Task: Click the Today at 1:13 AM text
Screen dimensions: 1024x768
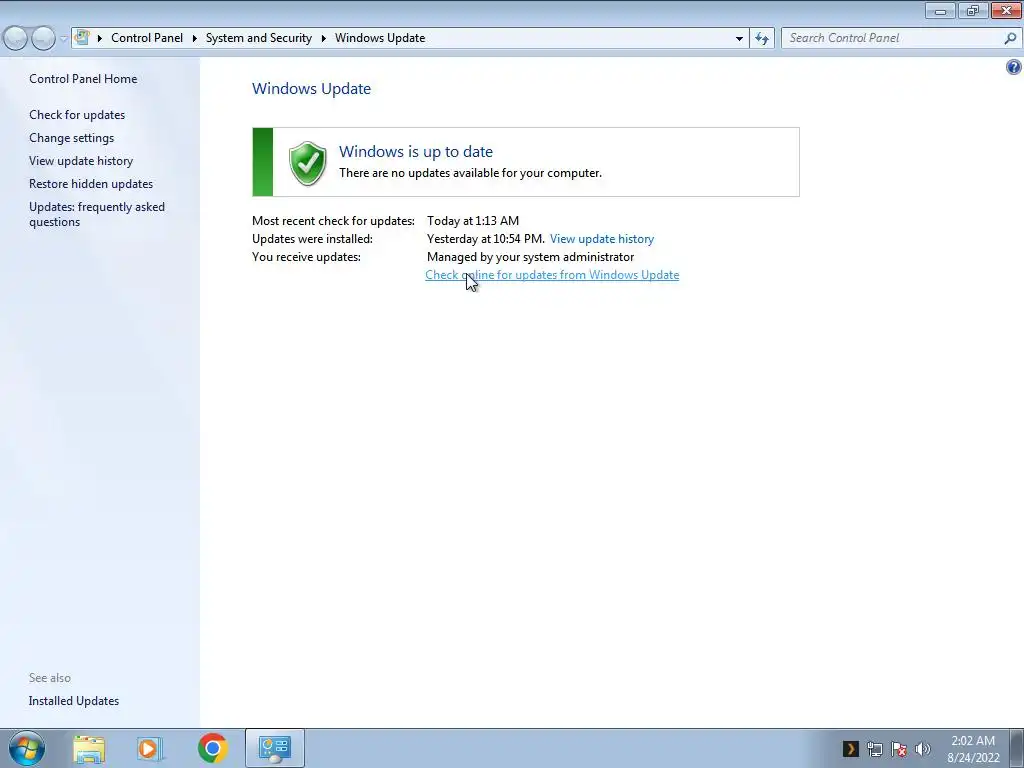Action: click(x=473, y=221)
